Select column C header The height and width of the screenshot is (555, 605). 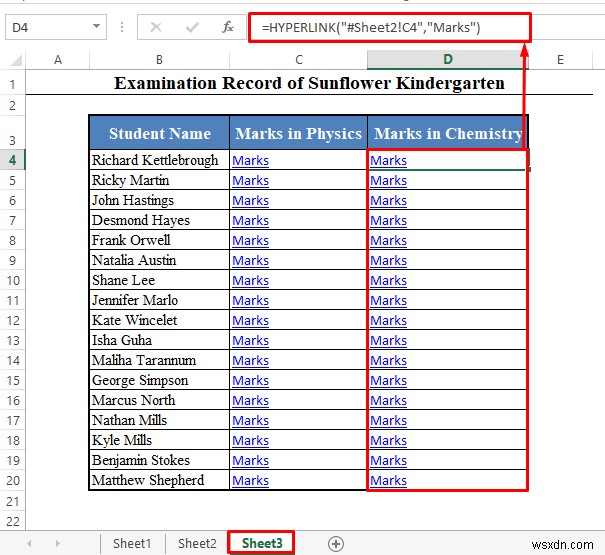pyautogui.click(x=298, y=60)
